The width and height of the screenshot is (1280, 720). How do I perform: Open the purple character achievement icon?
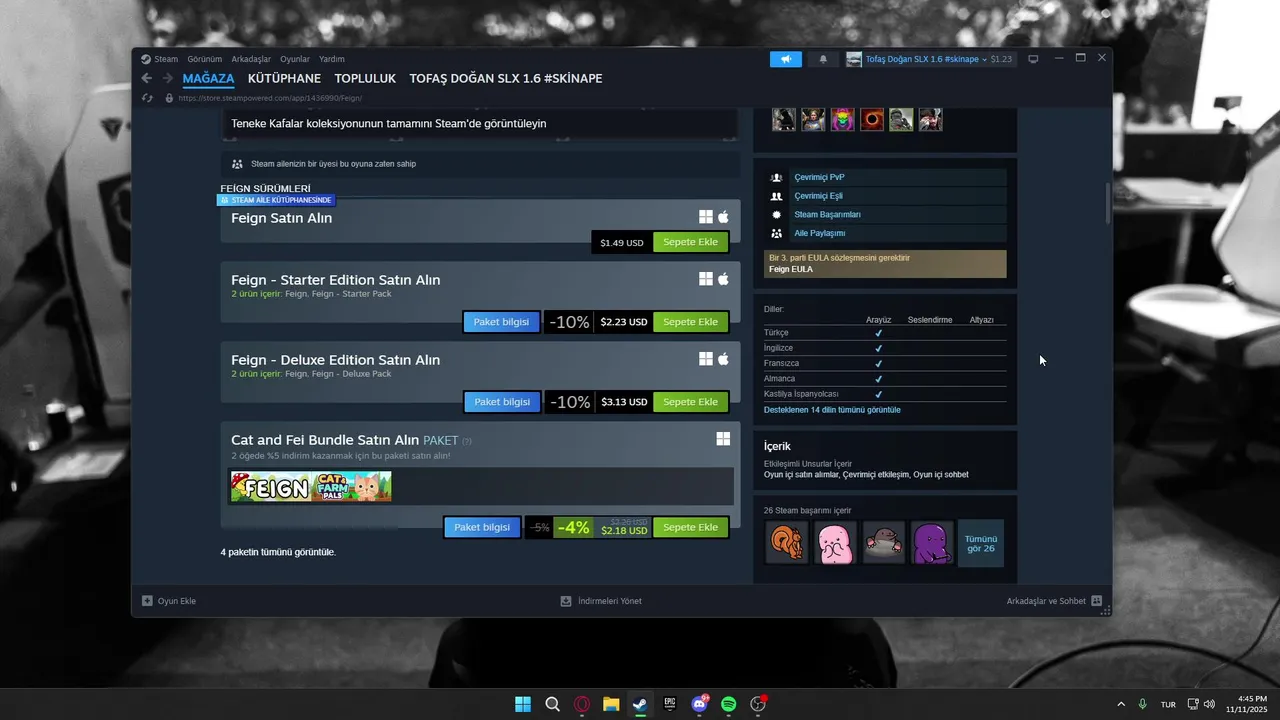(932, 543)
